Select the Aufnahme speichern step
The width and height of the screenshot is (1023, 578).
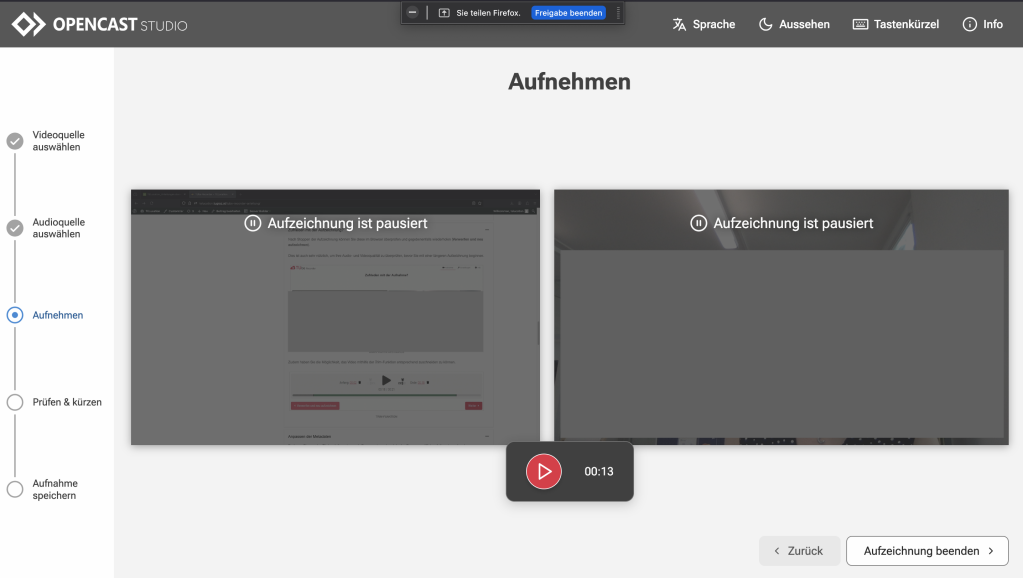coord(43,489)
